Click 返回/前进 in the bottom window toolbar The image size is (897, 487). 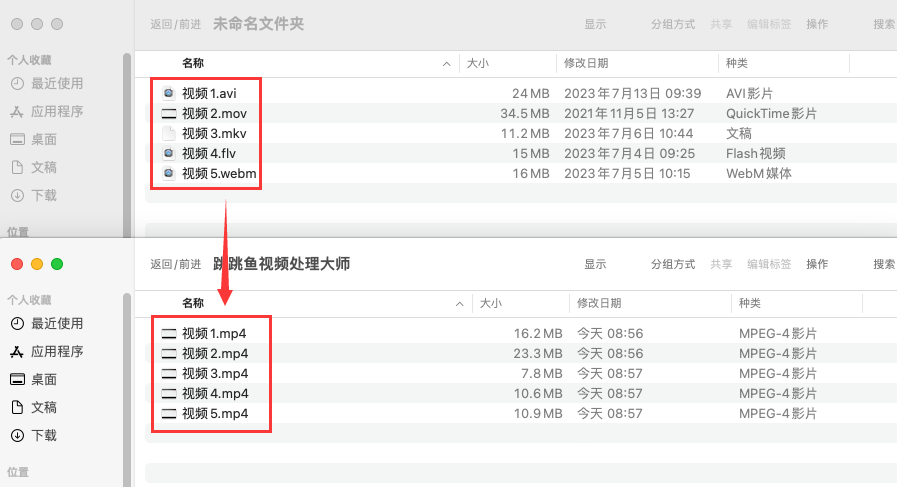pos(176,264)
